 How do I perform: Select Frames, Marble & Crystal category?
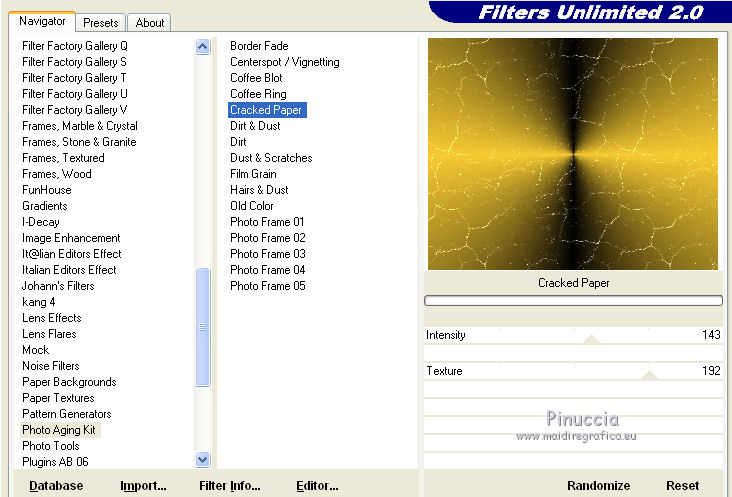(x=80, y=126)
